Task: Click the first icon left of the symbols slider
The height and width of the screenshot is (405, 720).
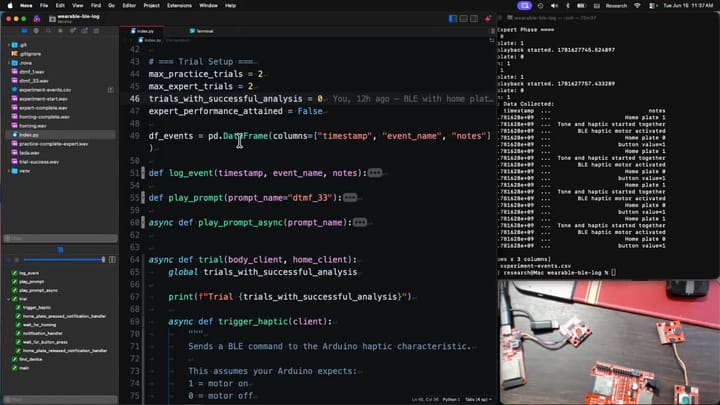Action: click(9, 259)
